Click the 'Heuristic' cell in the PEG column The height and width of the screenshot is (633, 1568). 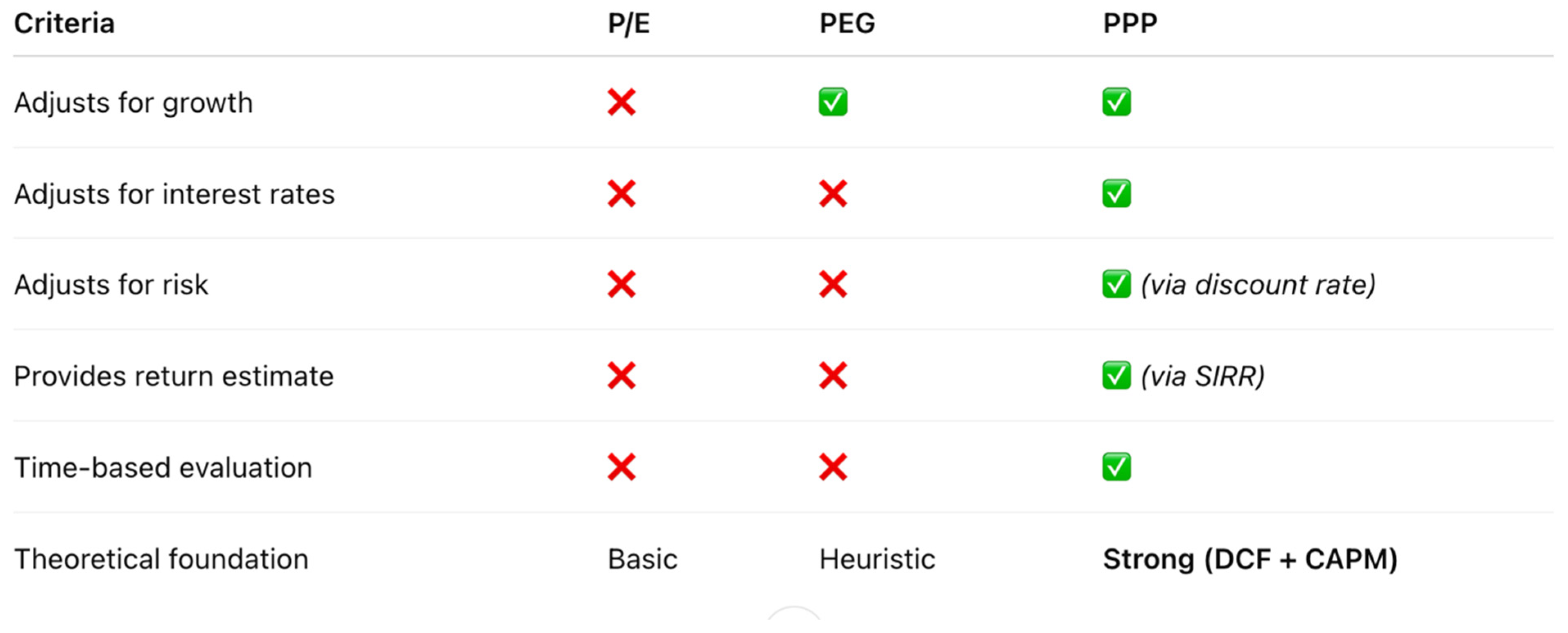point(877,559)
